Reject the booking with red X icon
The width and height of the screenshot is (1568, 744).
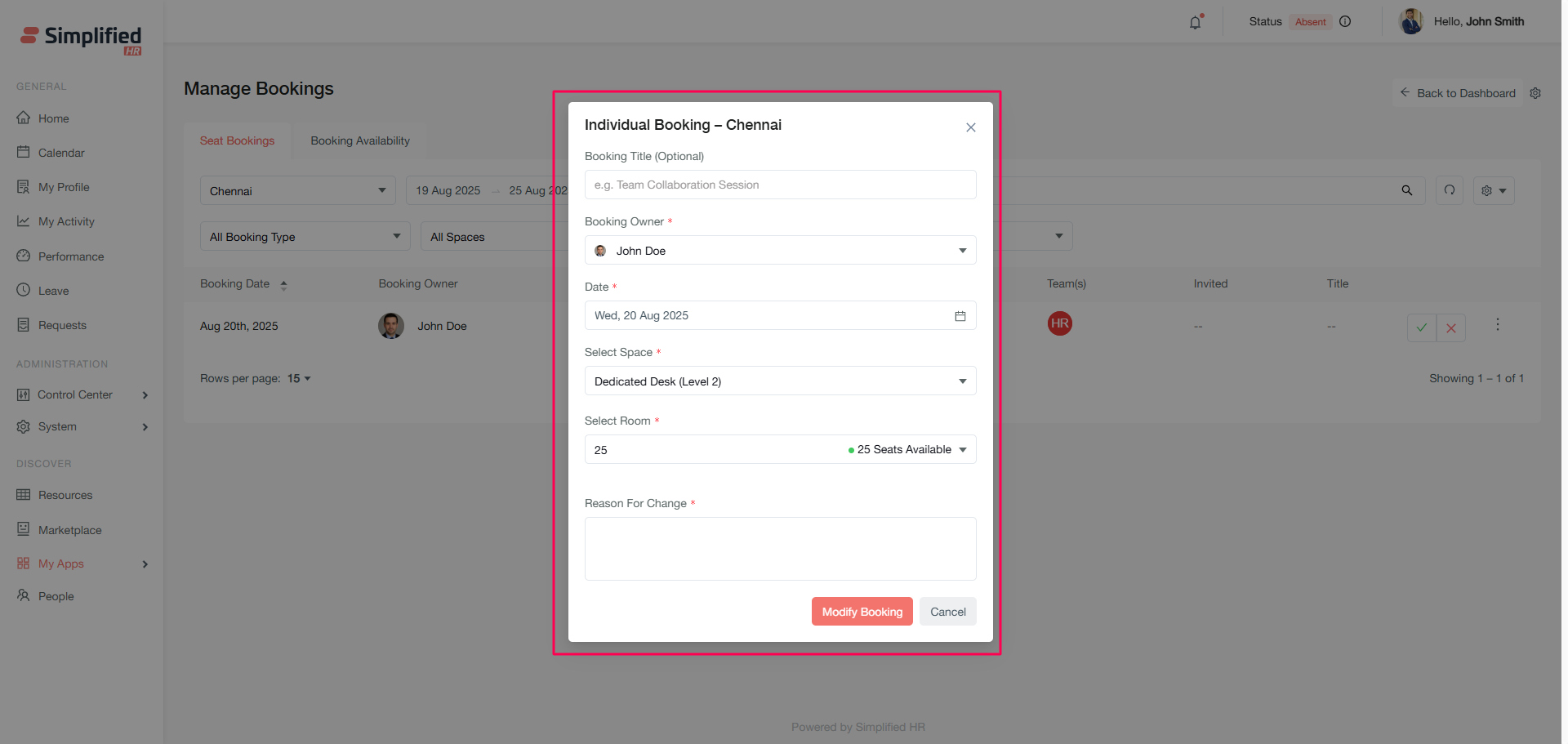(x=1450, y=327)
